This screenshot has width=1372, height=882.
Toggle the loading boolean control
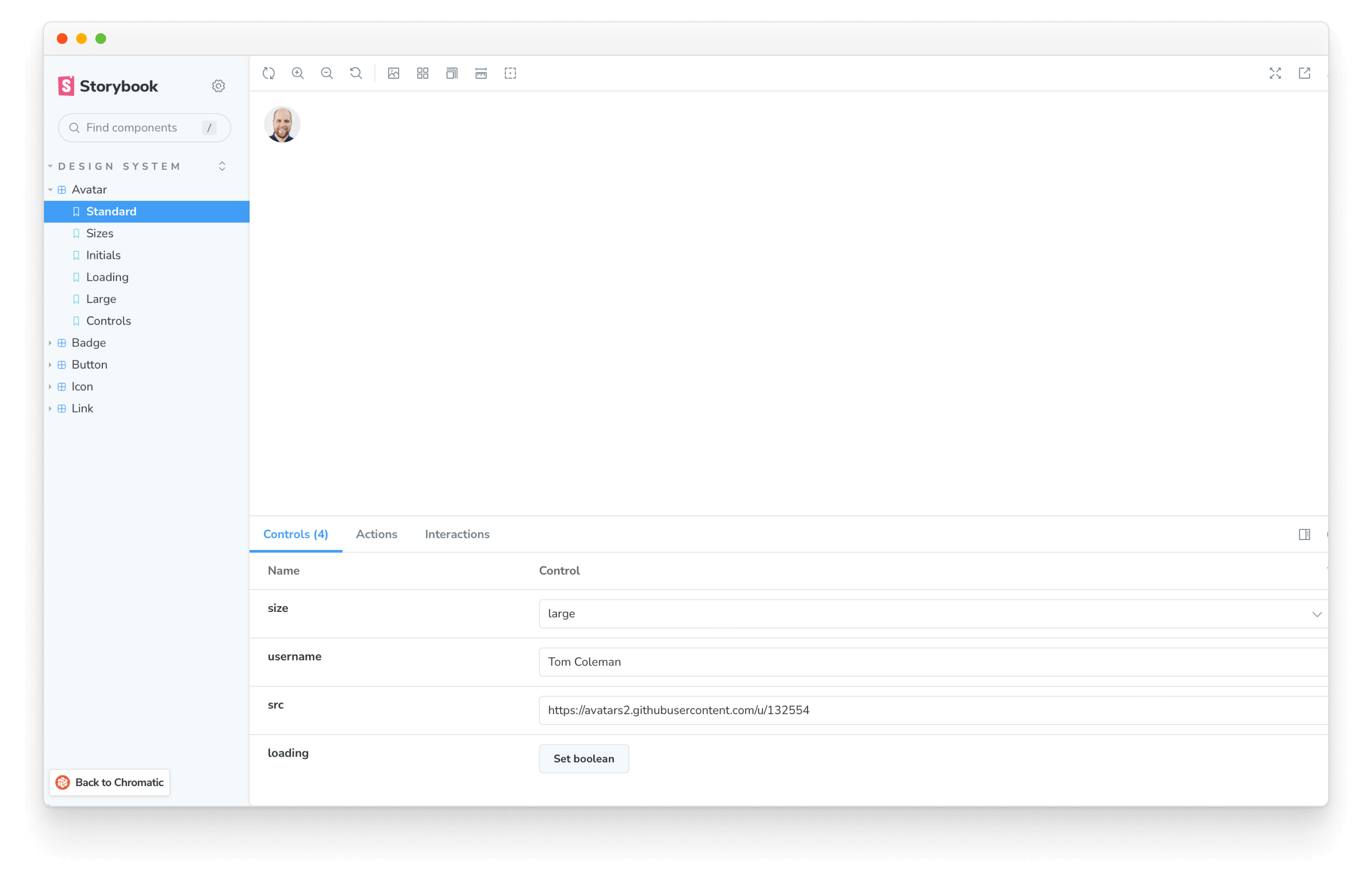584,758
